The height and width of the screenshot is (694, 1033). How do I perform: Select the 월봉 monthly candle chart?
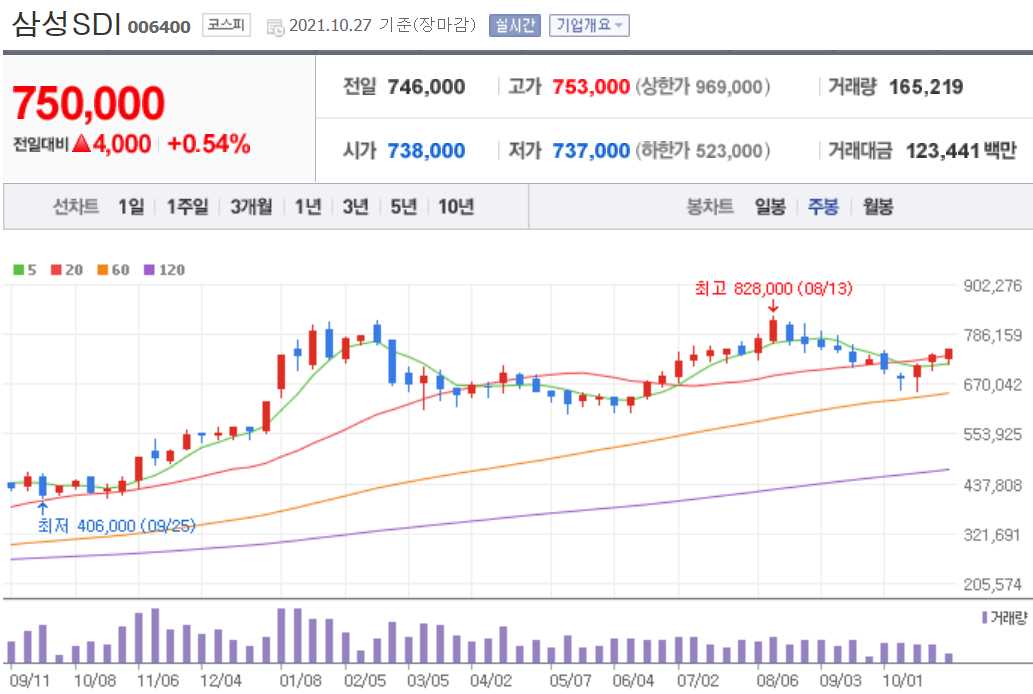(x=878, y=207)
